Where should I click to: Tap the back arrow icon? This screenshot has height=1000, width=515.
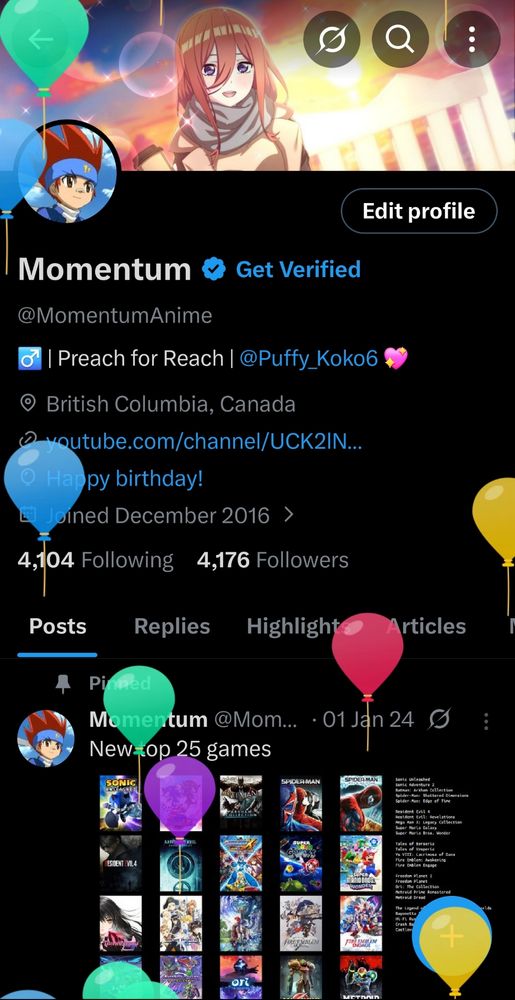click(x=41, y=40)
